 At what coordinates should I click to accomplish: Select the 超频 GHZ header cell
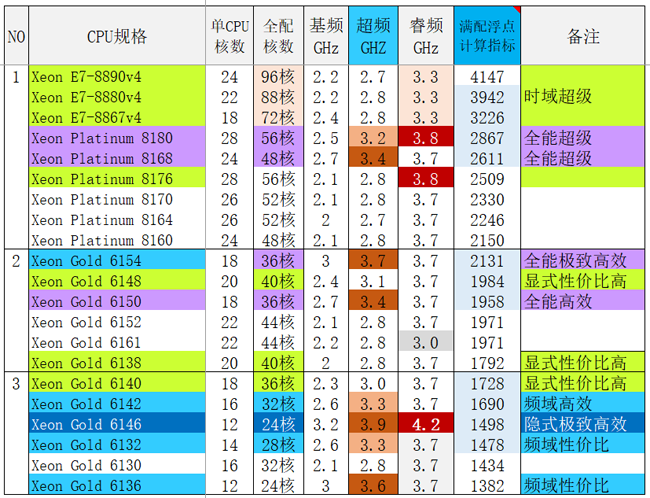click(373, 36)
